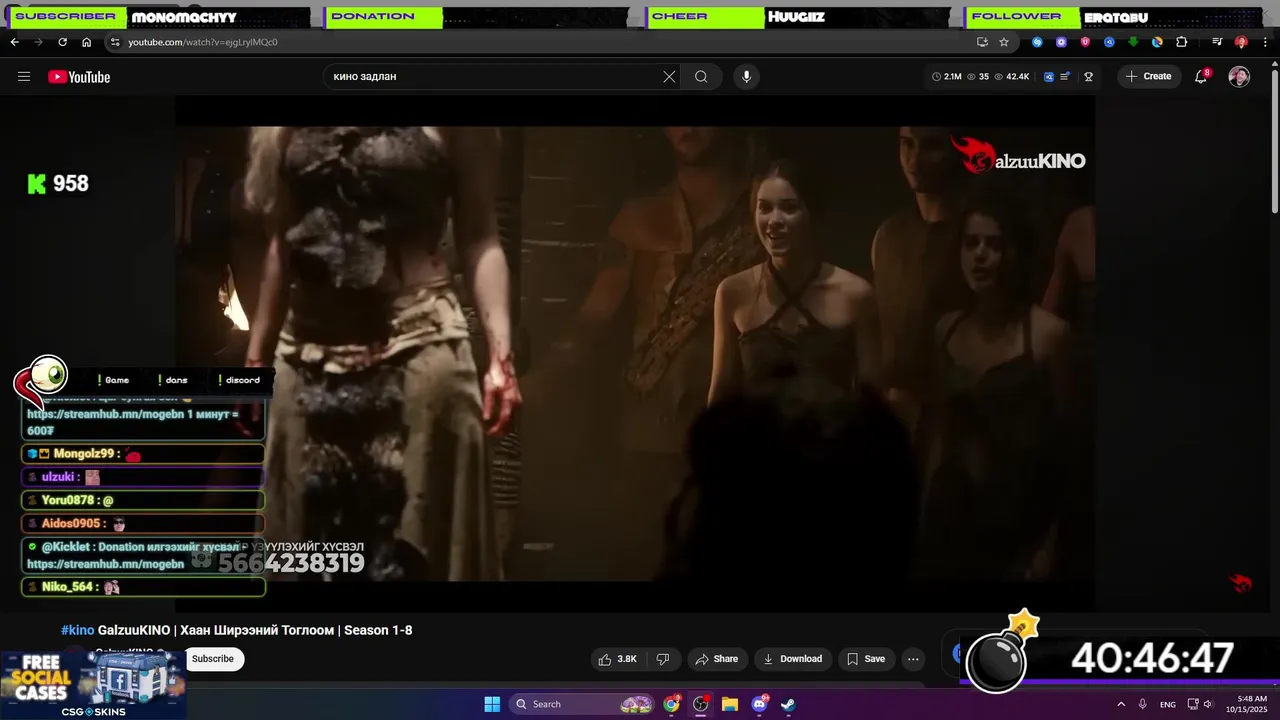Open Steam from the taskbar

(x=788, y=704)
